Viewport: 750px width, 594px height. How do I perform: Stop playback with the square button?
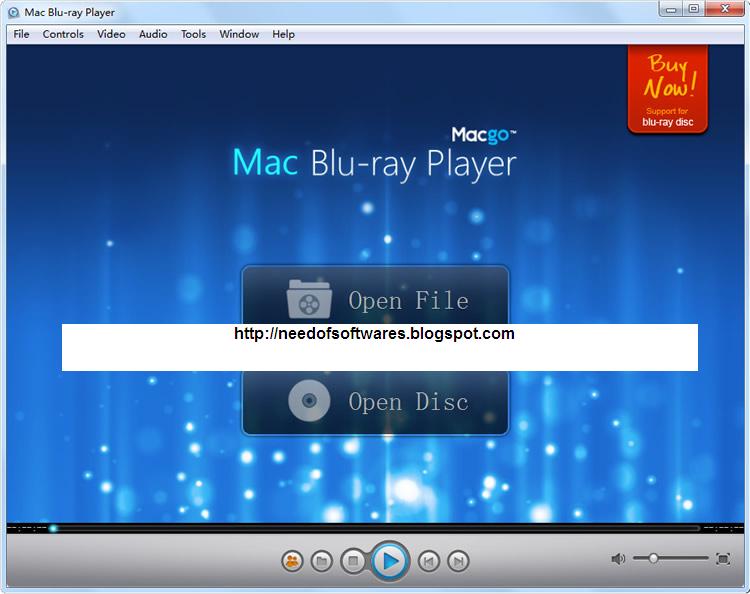pos(353,561)
